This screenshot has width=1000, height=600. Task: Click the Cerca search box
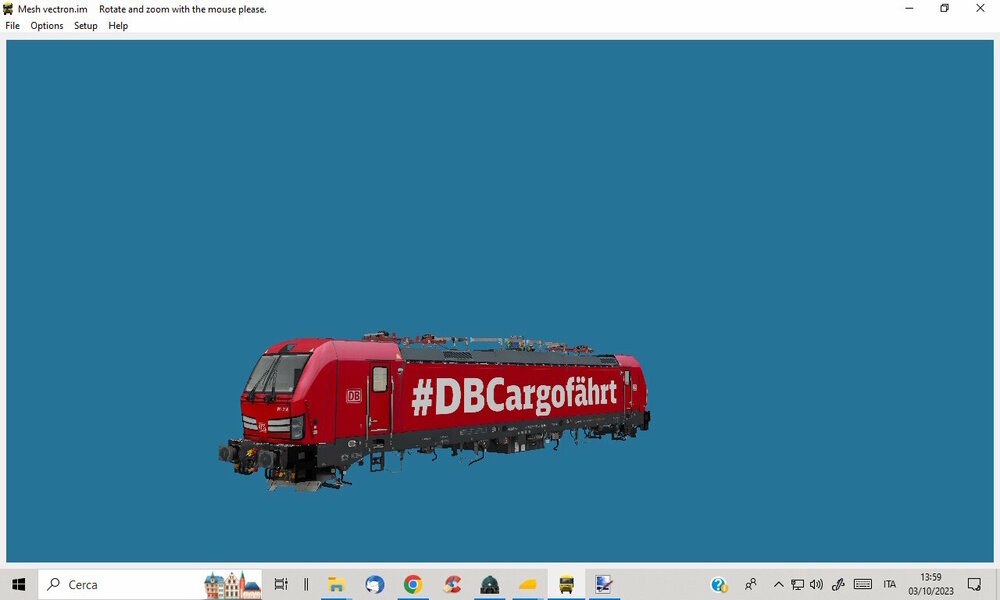coord(150,584)
